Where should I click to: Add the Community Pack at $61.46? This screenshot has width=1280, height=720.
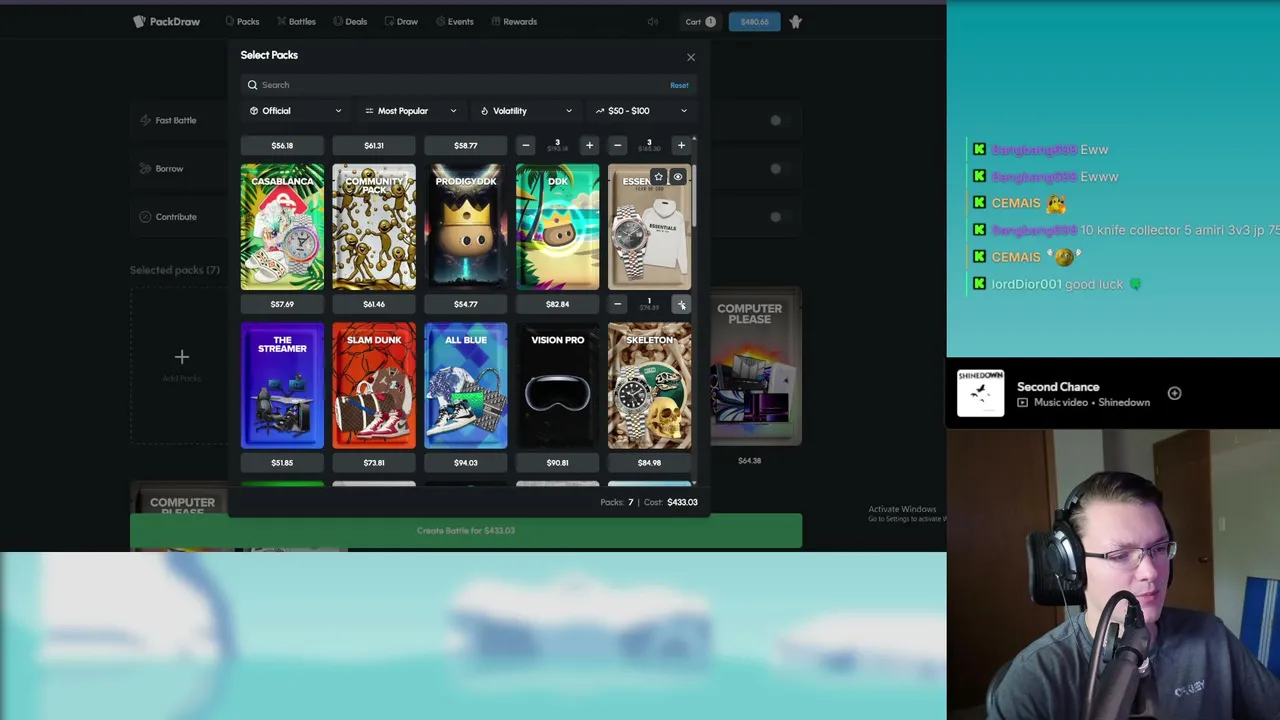(x=374, y=304)
